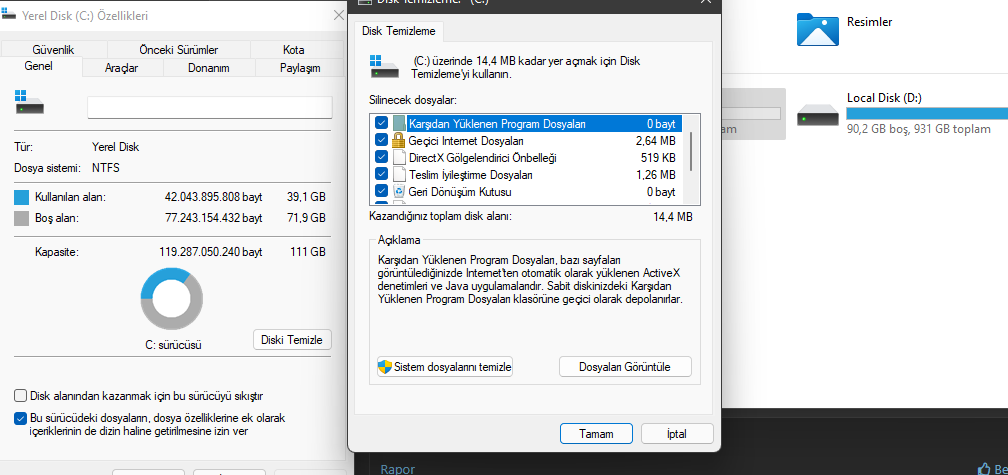Click the 119.287.050.240 bayt capacity value
The image size is (1008, 475).
click(x=210, y=252)
